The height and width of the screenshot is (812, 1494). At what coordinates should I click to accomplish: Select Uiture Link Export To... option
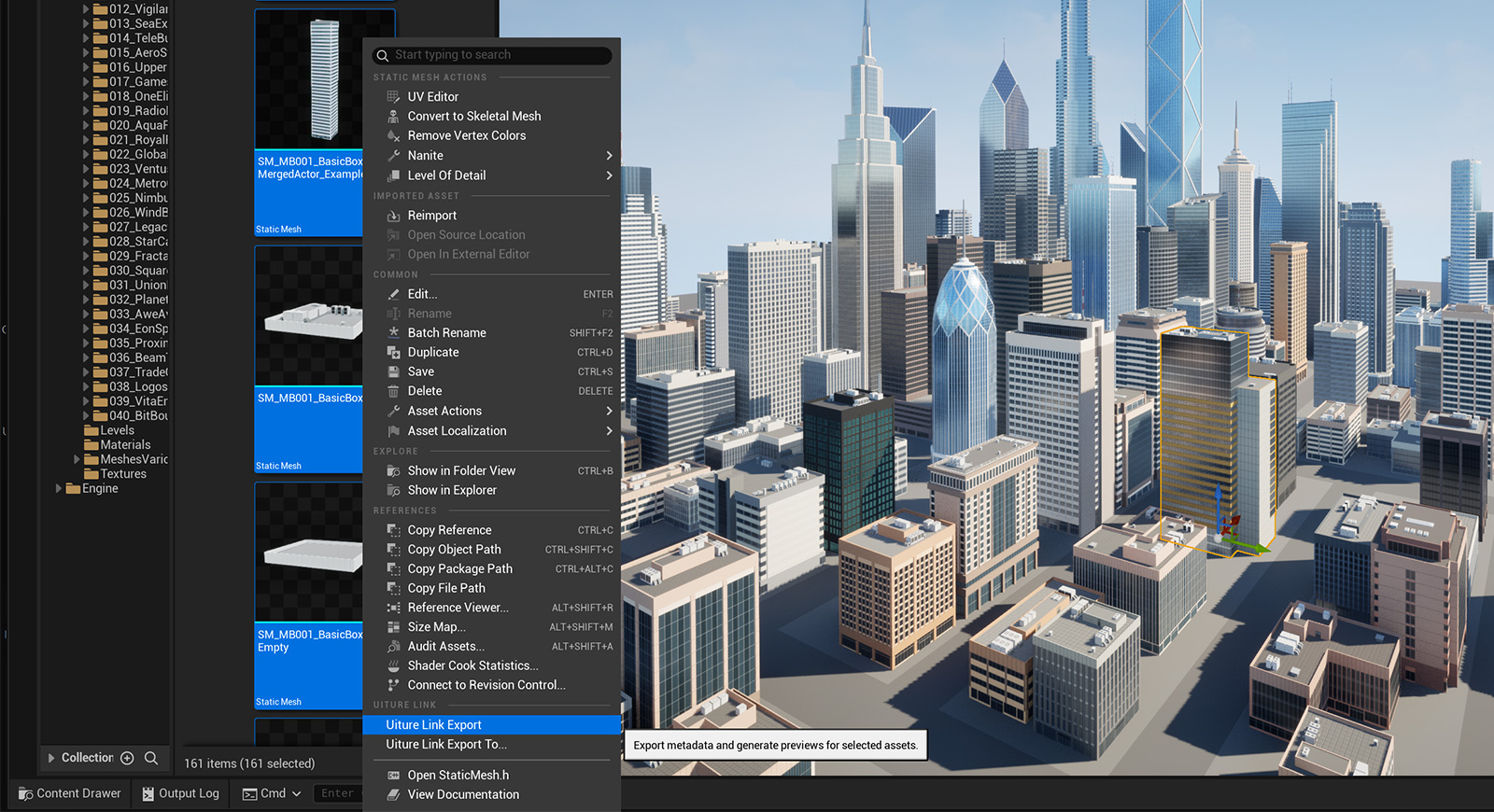491,745
